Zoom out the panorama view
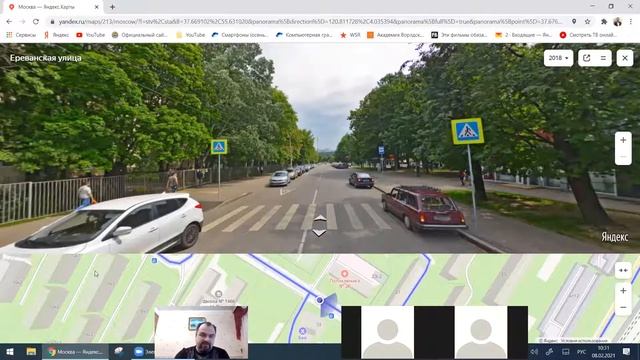Image resolution: width=640 pixels, height=360 pixels. pyautogui.click(x=623, y=157)
